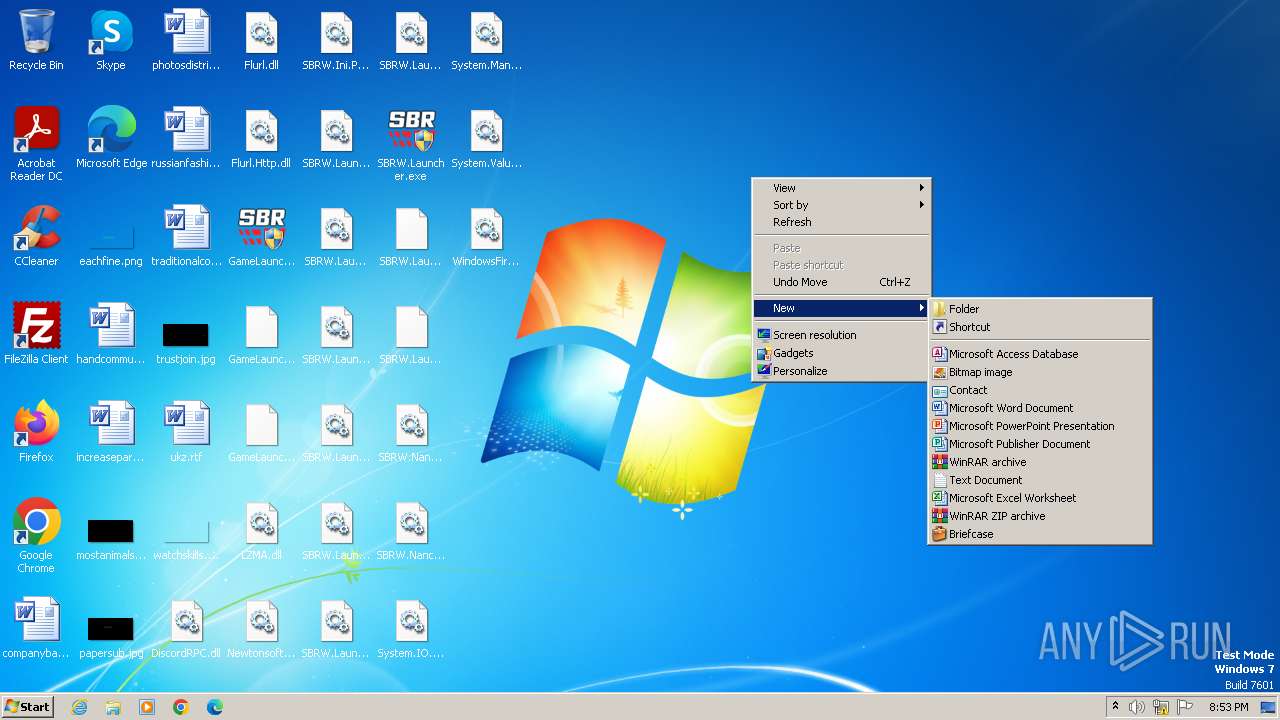
Task: Launch Chrome from the taskbar
Action: point(181,707)
